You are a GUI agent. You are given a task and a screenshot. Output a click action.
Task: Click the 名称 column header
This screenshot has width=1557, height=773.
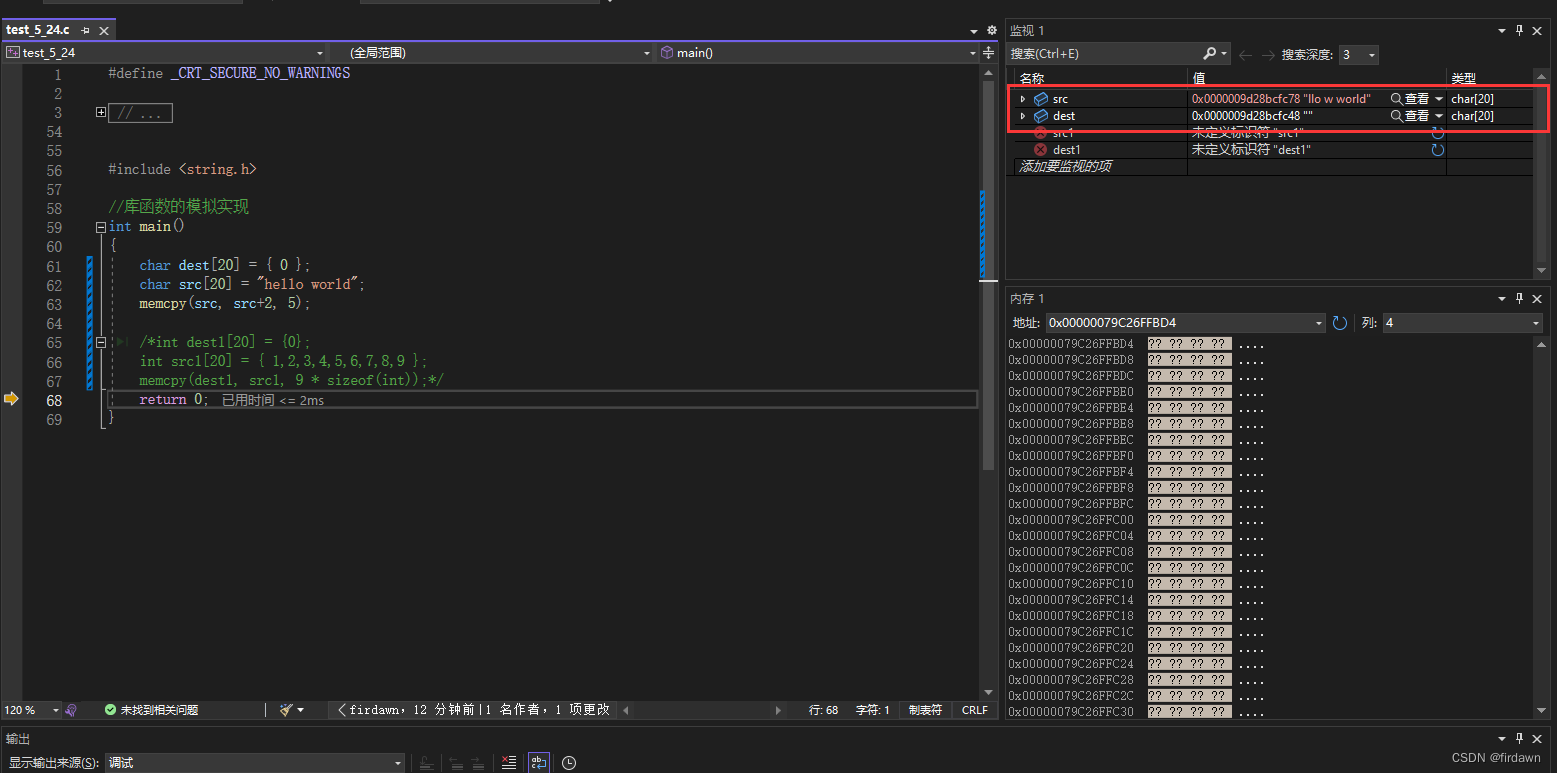click(1032, 78)
